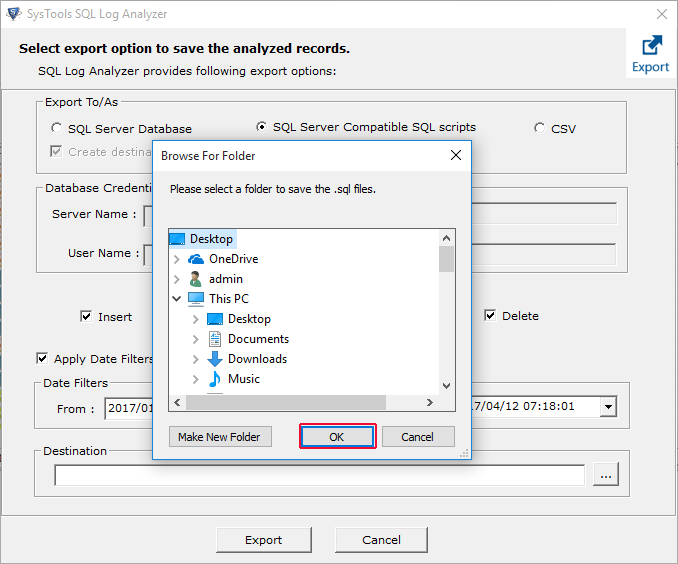Toggle the Insert checkbox
This screenshot has height=564, width=678.
[86, 317]
